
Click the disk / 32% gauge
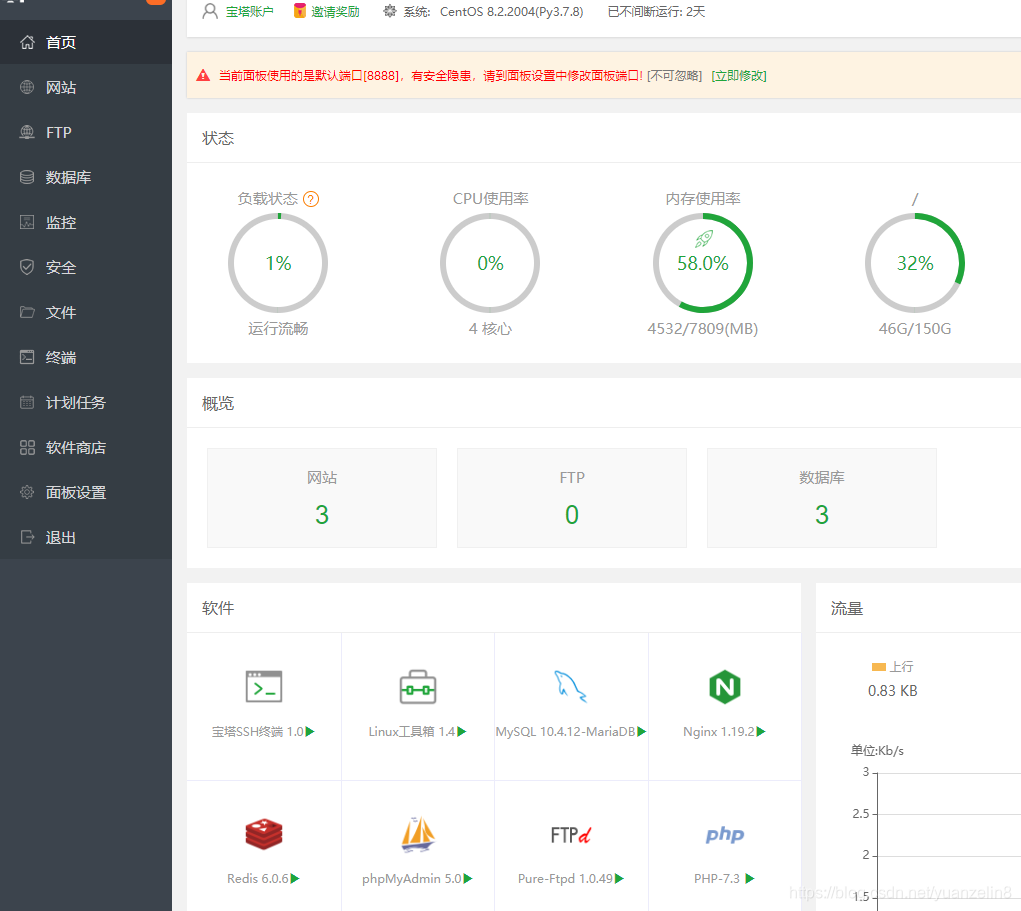click(x=915, y=263)
